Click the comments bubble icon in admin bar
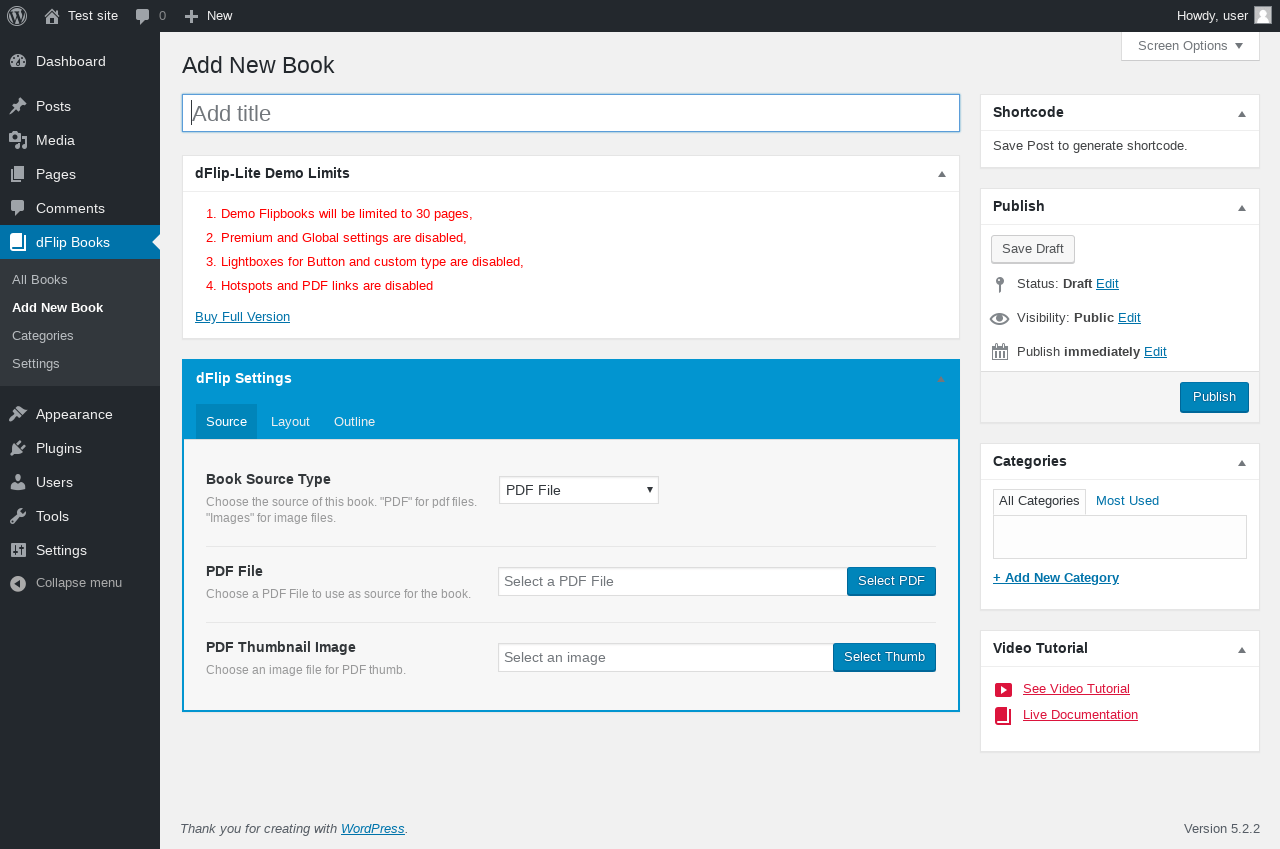This screenshot has height=849, width=1280. [143, 16]
